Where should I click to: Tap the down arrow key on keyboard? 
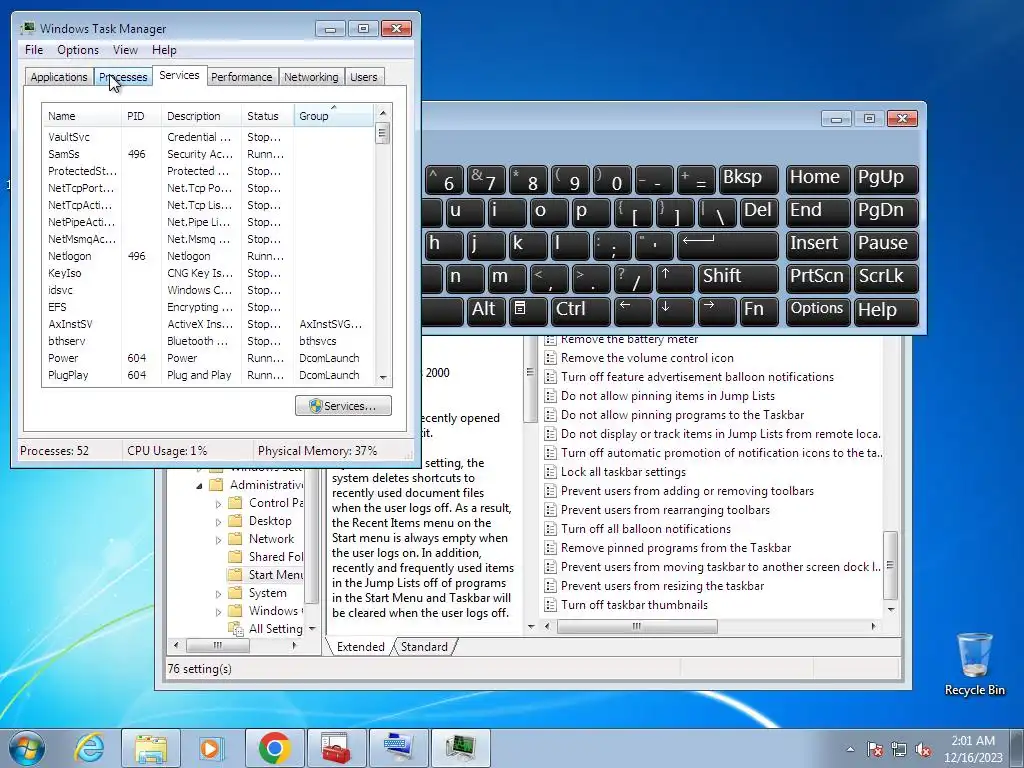675,310
